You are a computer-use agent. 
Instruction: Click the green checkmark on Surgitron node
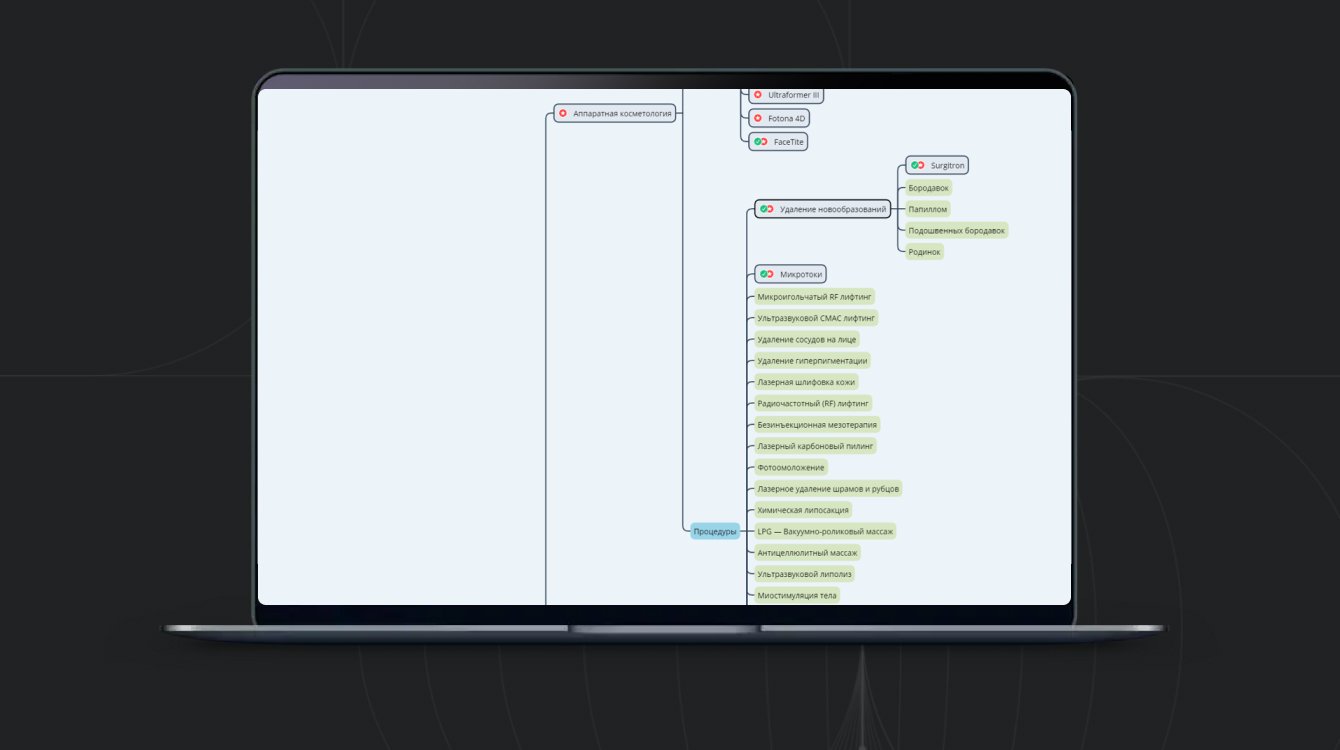click(914, 165)
